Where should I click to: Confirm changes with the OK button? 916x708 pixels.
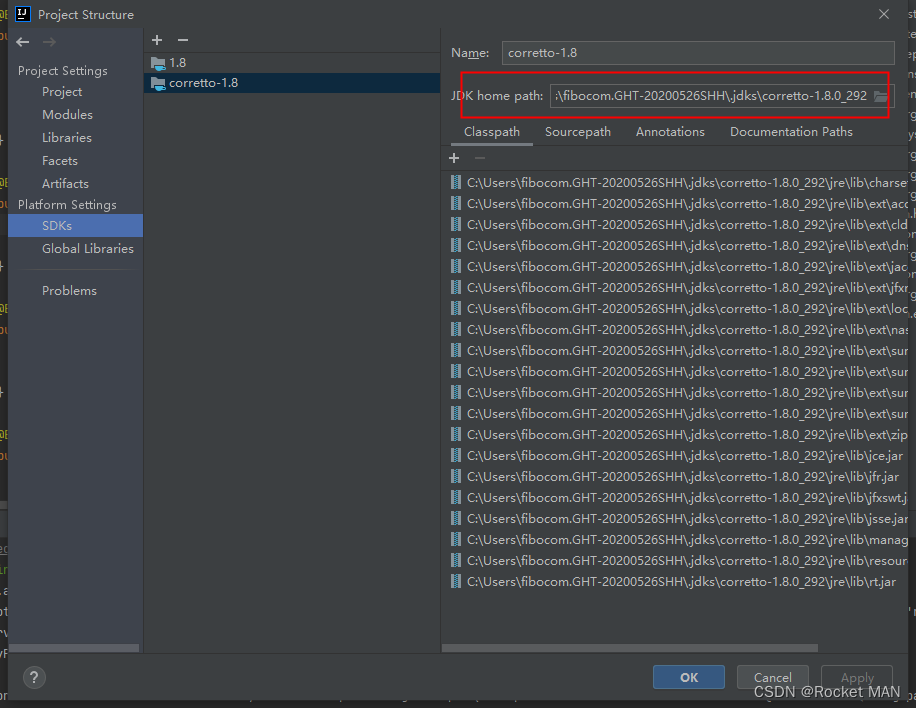688,676
